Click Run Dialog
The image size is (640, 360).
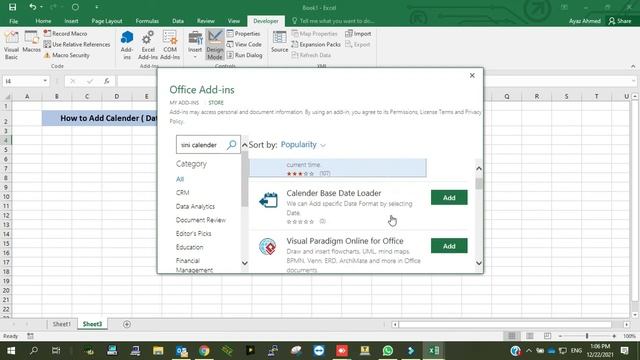(244, 55)
